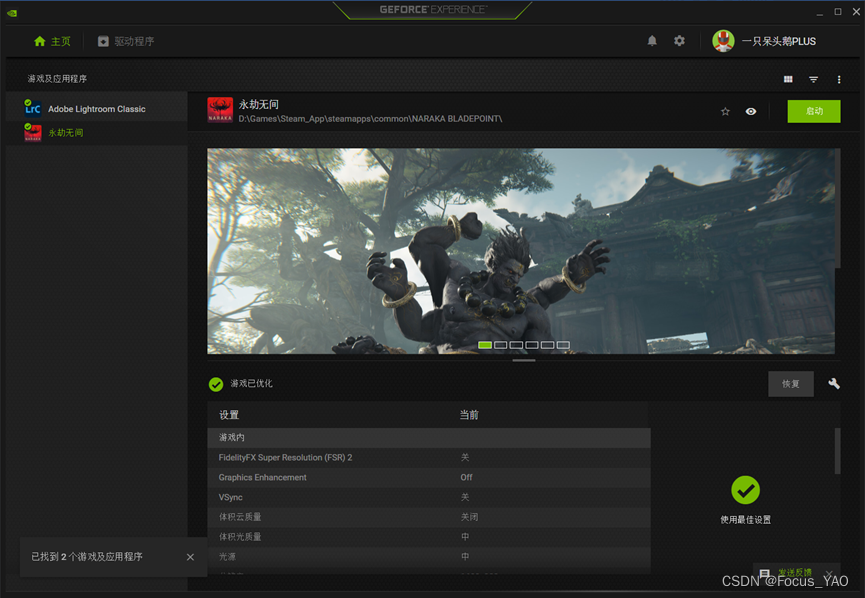This screenshot has height=598, width=865.
Task: Click the 使用最佳设置 label
Action: click(745, 520)
